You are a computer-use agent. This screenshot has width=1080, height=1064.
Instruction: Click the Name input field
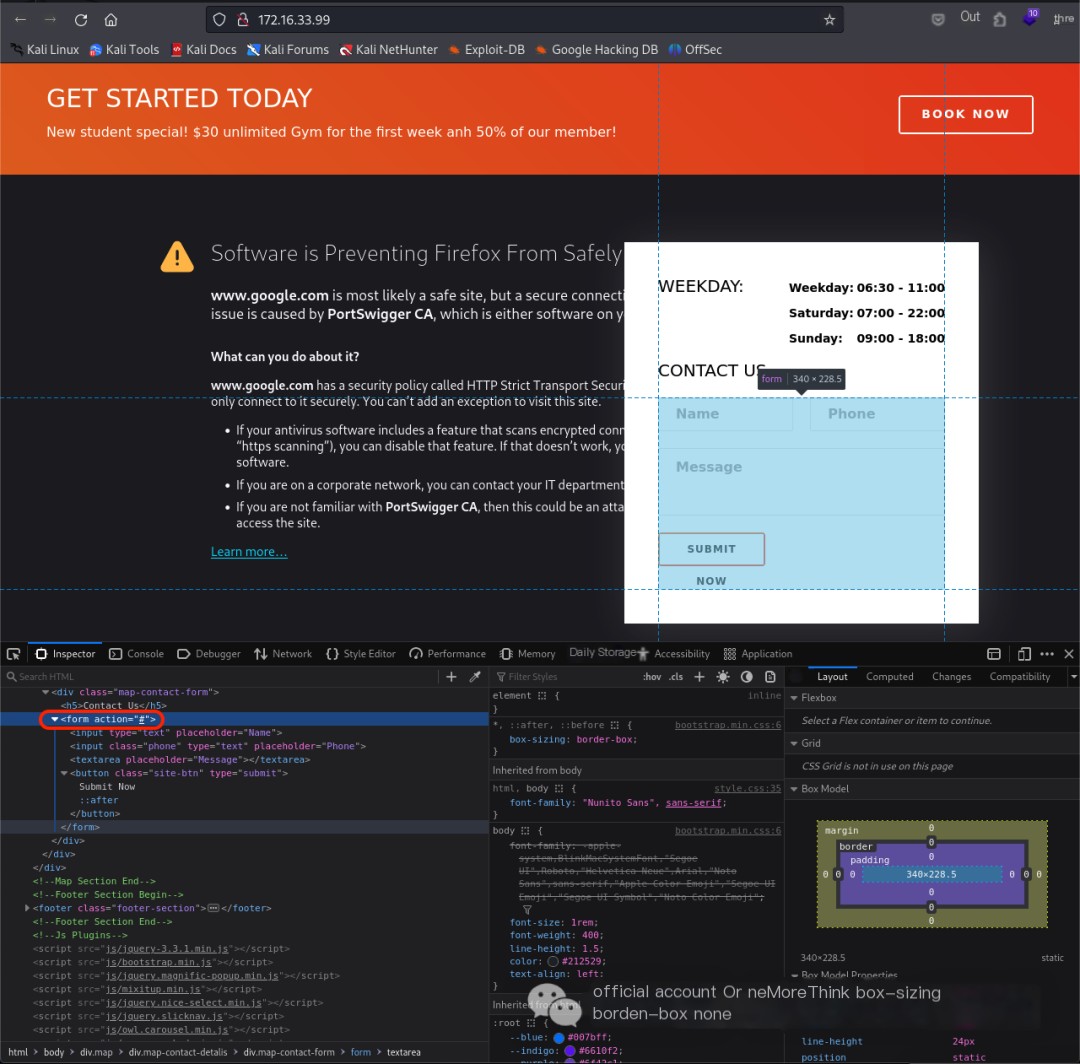tap(725, 414)
